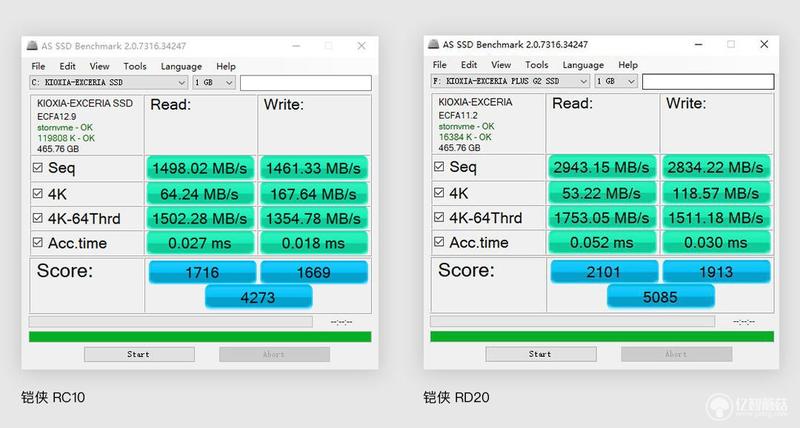Click total score 5085
Viewport: 800px width, 428px height.
coord(660,296)
